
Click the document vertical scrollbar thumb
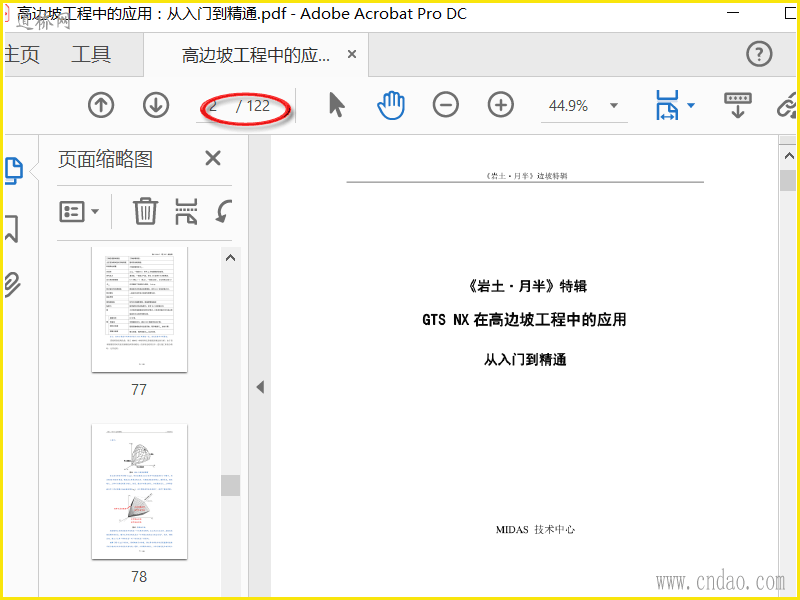[x=789, y=181]
